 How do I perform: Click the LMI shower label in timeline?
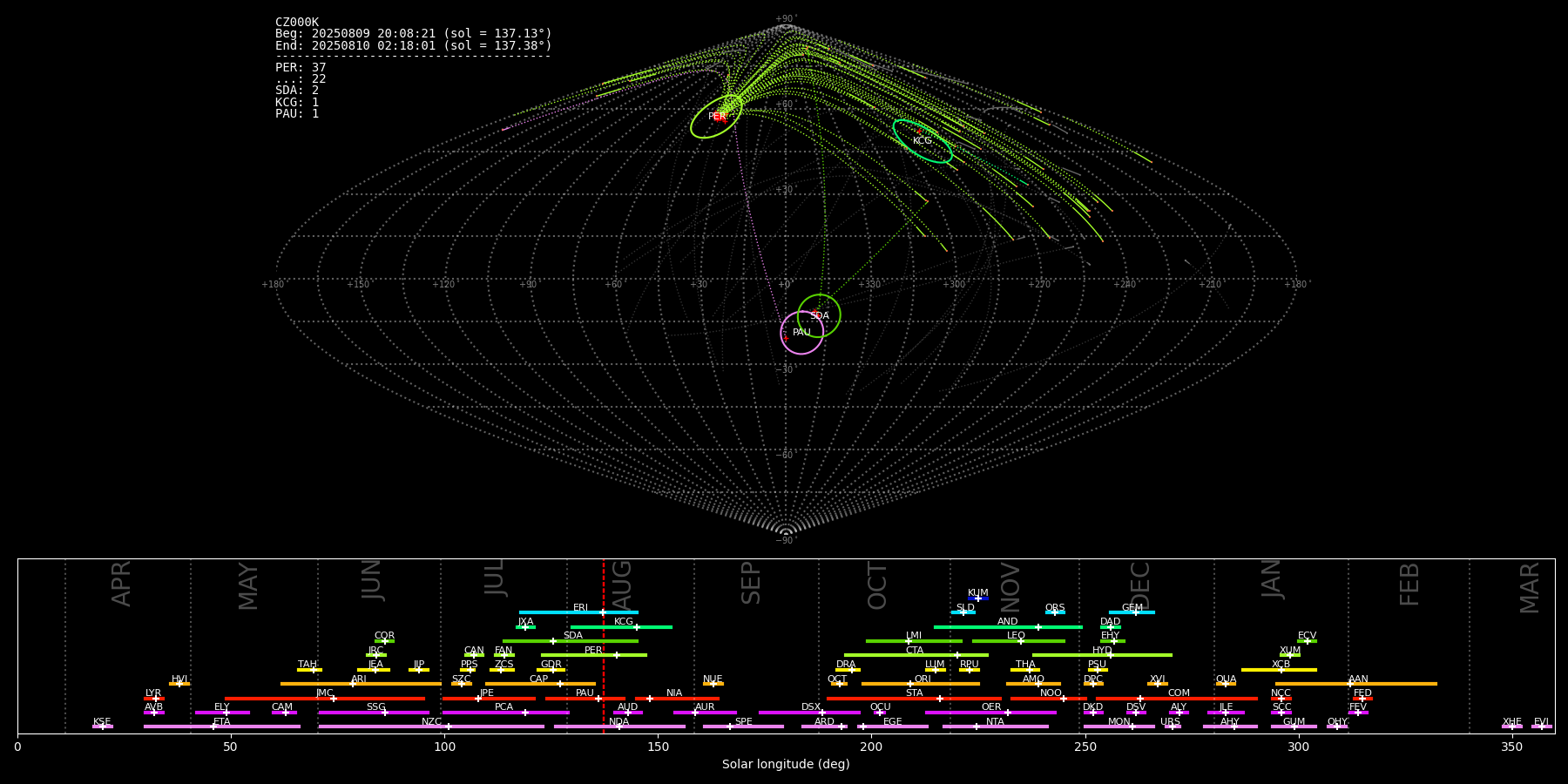click(x=914, y=636)
